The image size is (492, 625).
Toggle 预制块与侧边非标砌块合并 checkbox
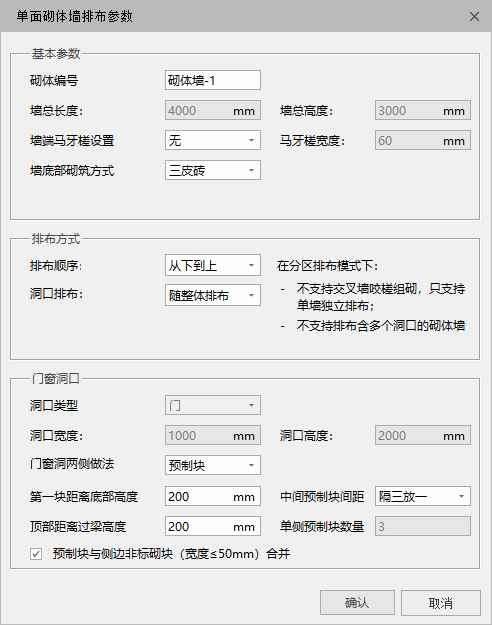(36, 554)
